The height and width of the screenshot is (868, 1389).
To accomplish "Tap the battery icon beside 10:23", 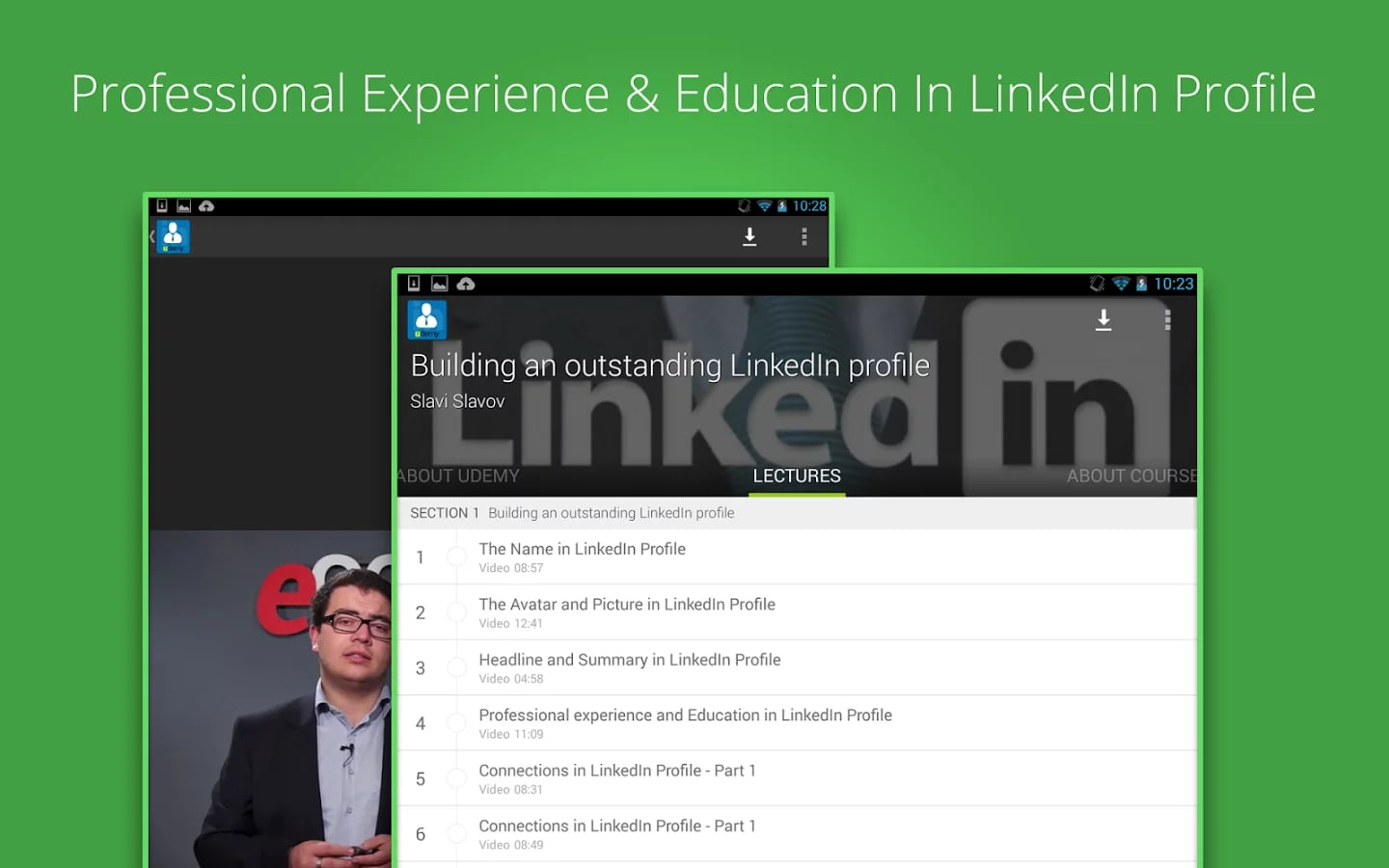I will 1141,284.
